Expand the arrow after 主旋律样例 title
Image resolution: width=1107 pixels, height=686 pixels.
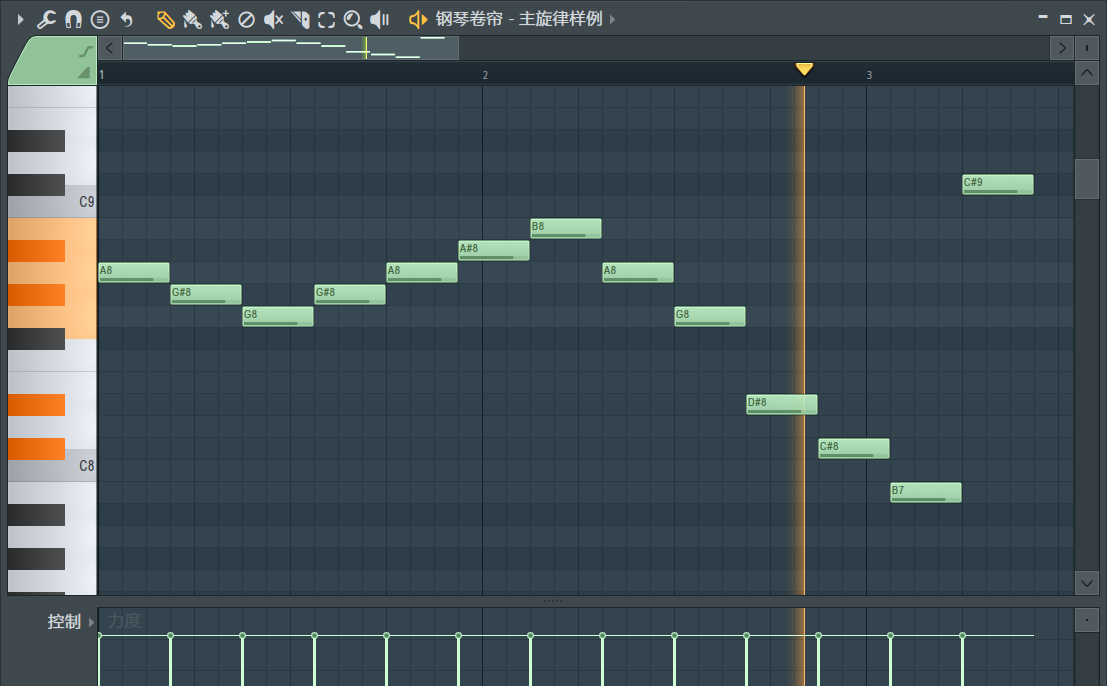click(613, 20)
